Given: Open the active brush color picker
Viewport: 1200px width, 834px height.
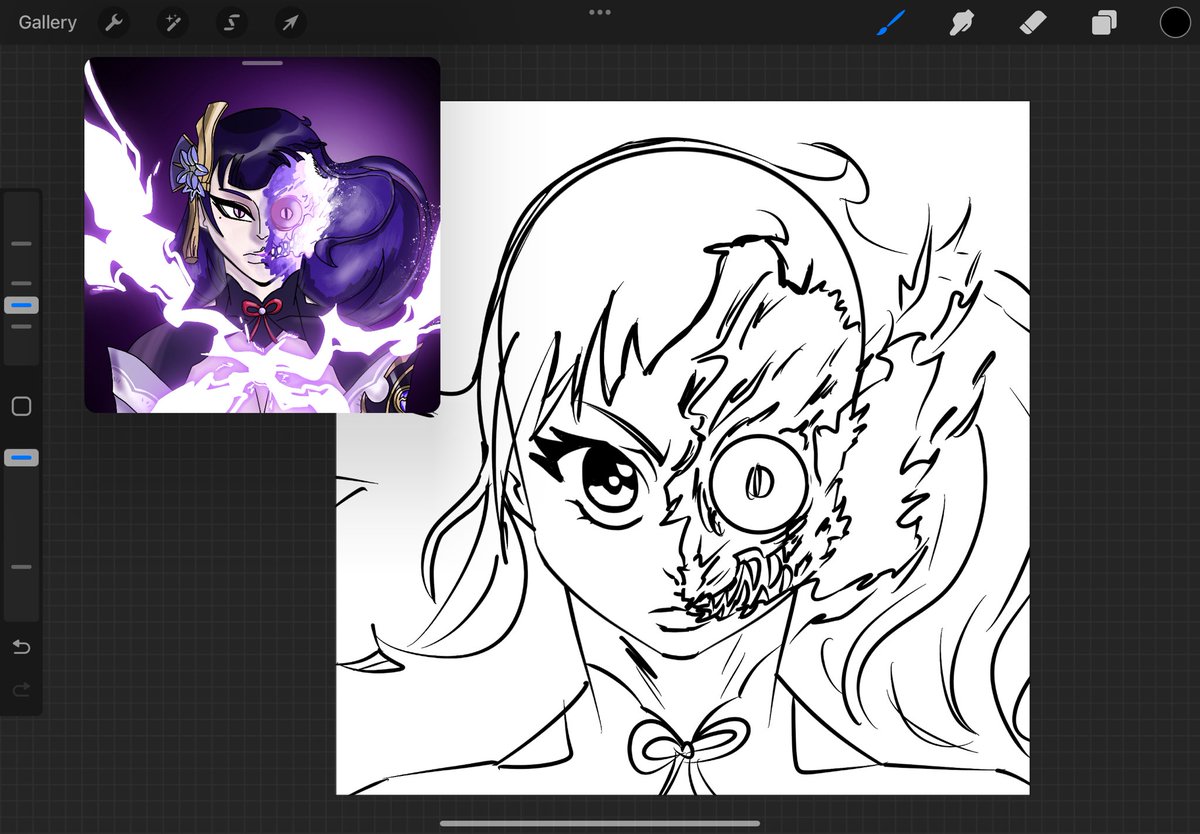Looking at the screenshot, I should click(x=1175, y=21).
